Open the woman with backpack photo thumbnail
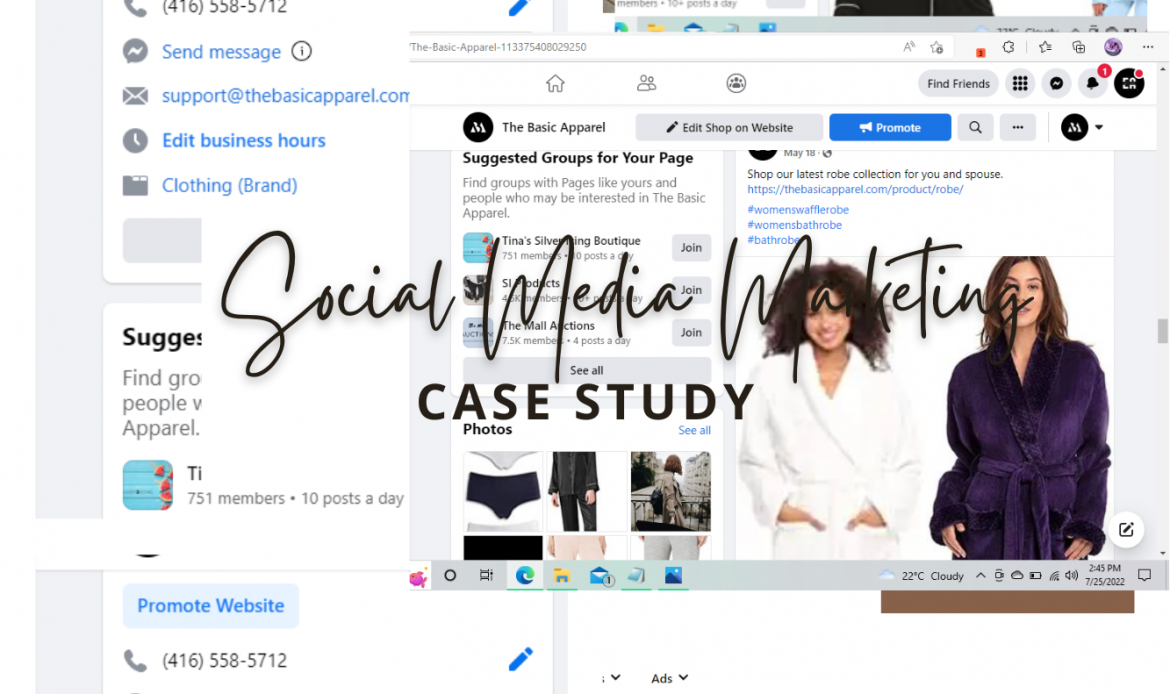1170x694 pixels. (671, 491)
